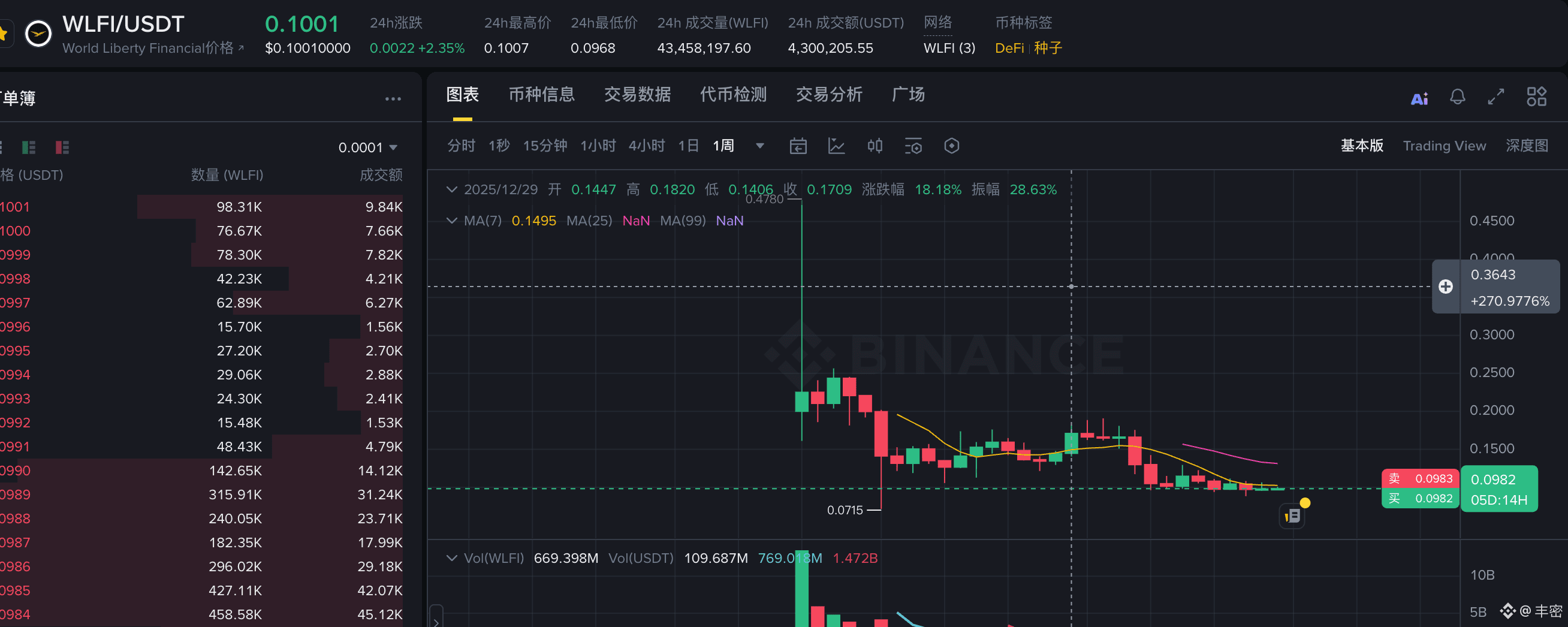Click the 买 0.0982 price label
Viewport: 1568px width, 627px height.
click(1420, 499)
